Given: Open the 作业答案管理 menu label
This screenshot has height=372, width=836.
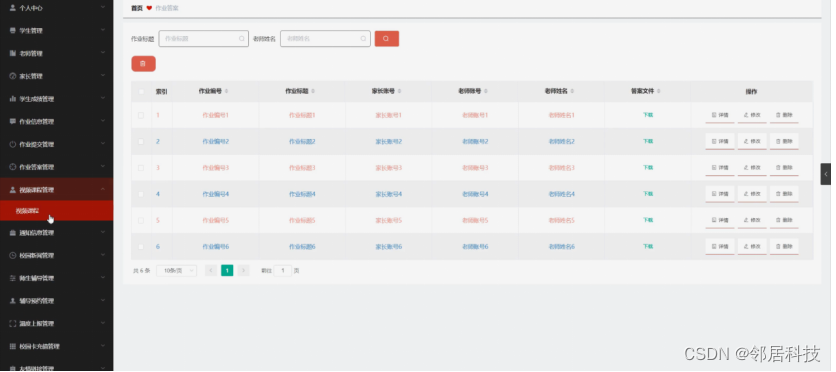Looking at the screenshot, I should [x=37, y=167].
